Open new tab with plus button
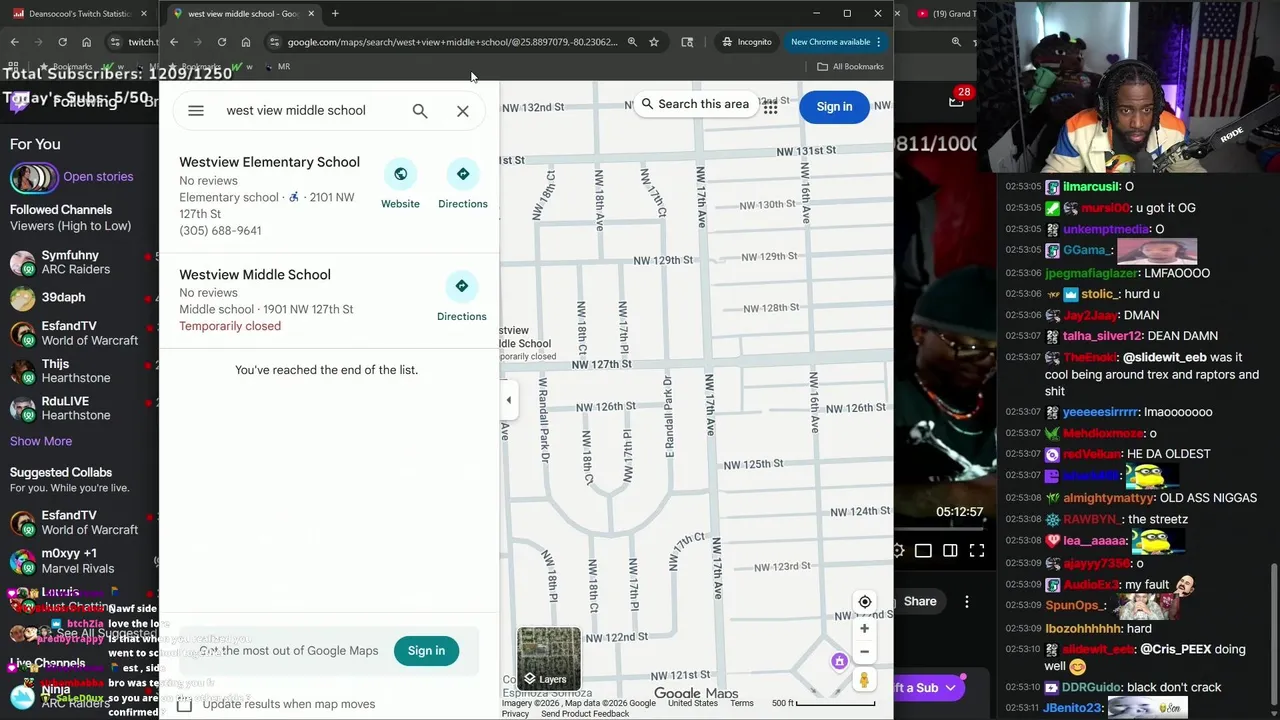This screenshot has height=720, width=1280. pos(335,14)
